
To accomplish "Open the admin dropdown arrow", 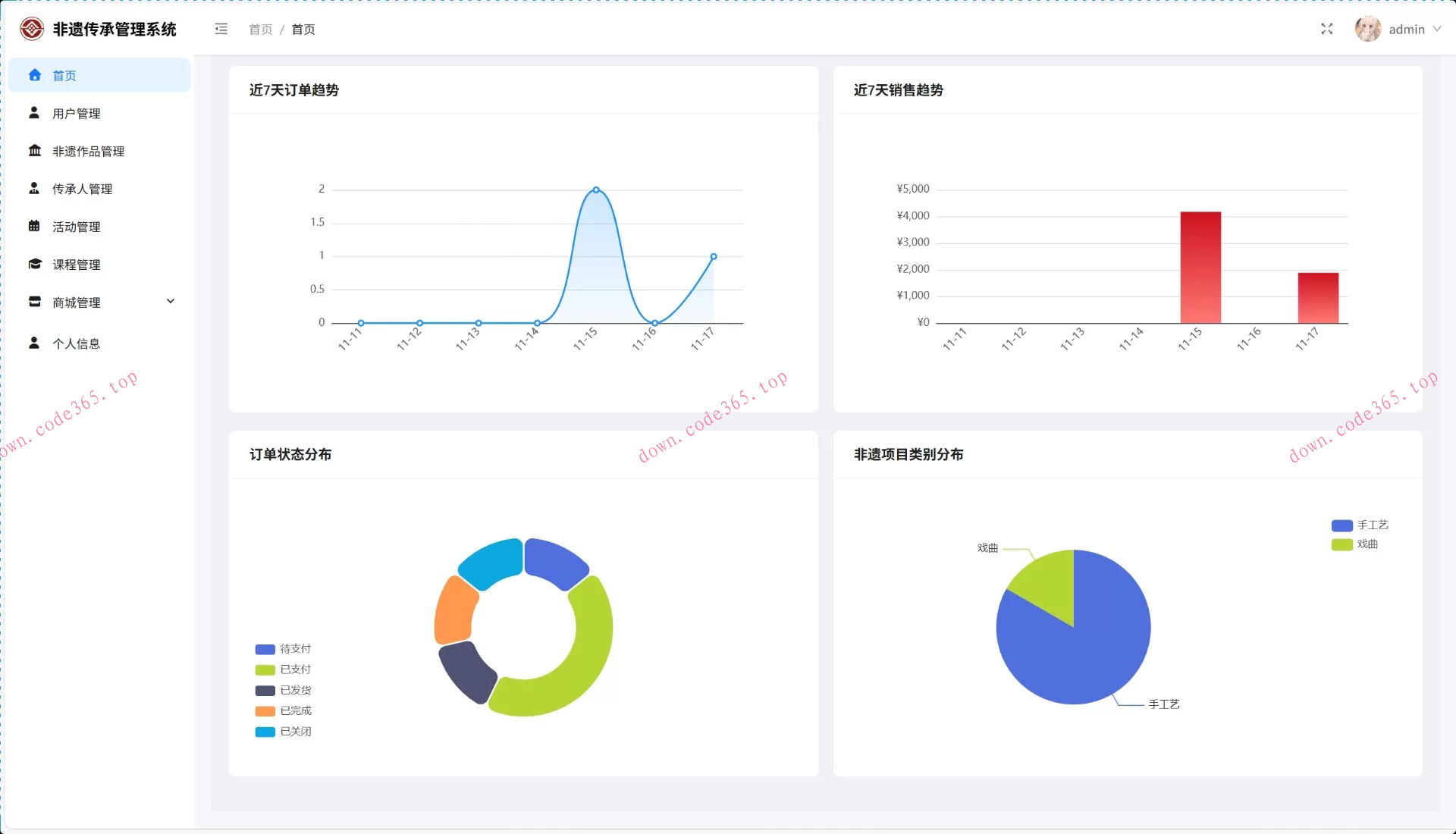I will pyautogui.click(x=1436, y=30).
